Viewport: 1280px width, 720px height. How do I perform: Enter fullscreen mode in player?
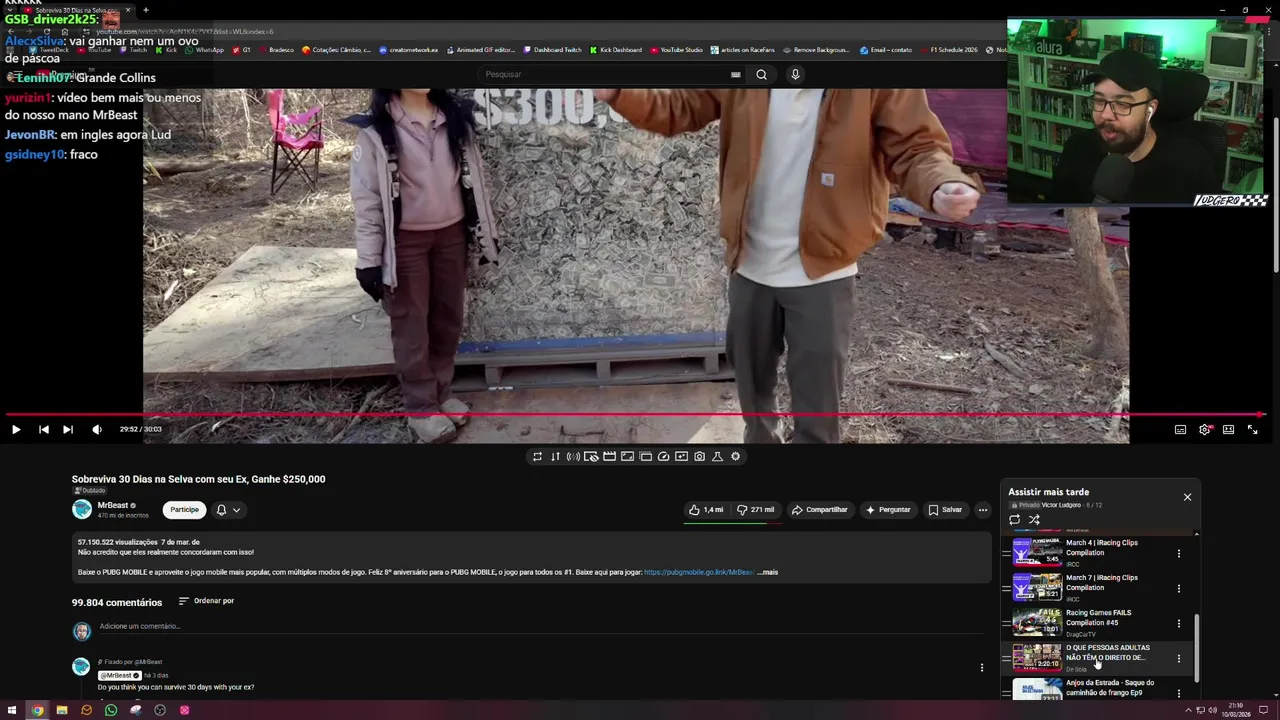(1252, 429)
